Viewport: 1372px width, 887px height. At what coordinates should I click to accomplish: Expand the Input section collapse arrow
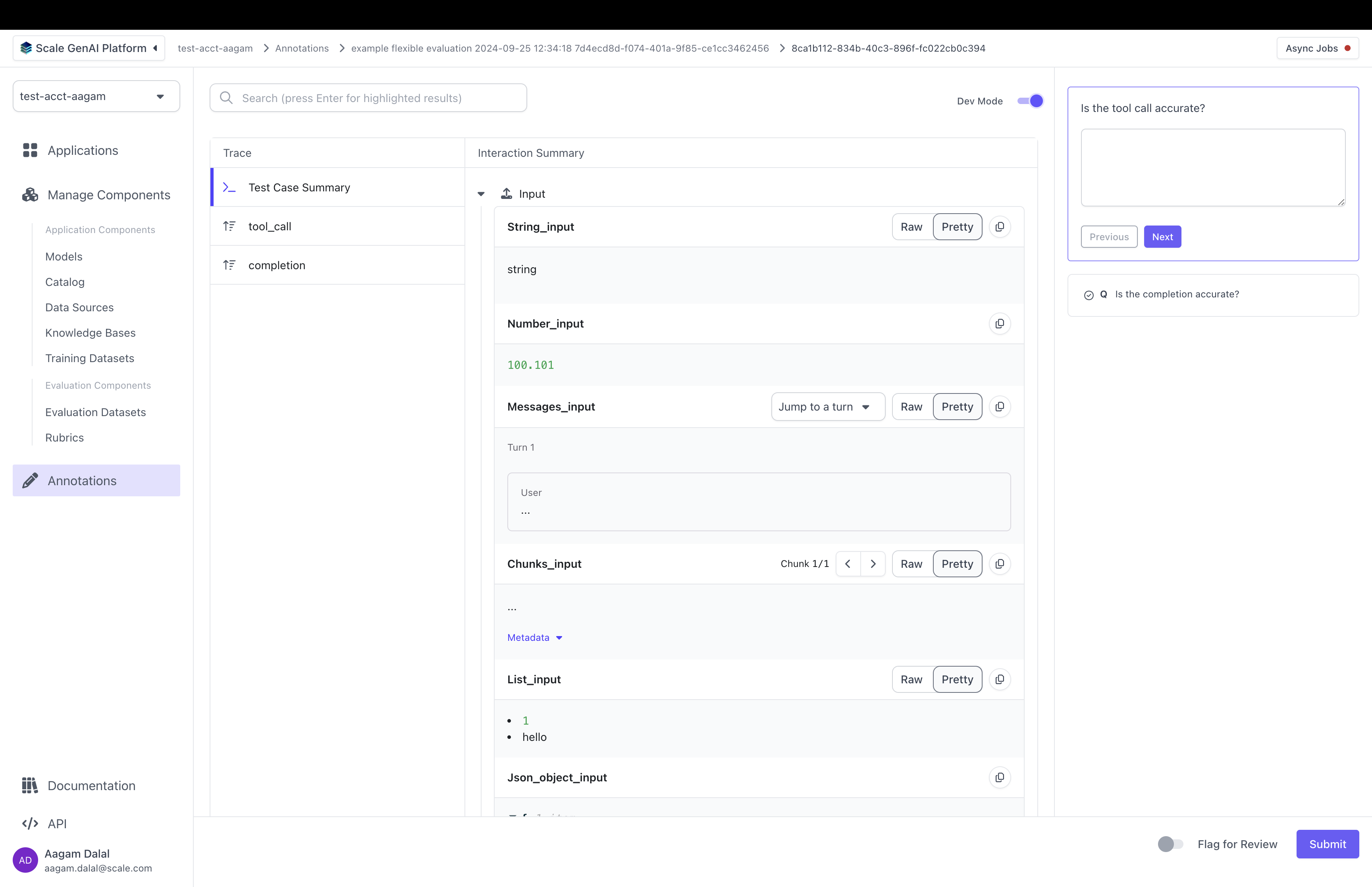point(482,193)
